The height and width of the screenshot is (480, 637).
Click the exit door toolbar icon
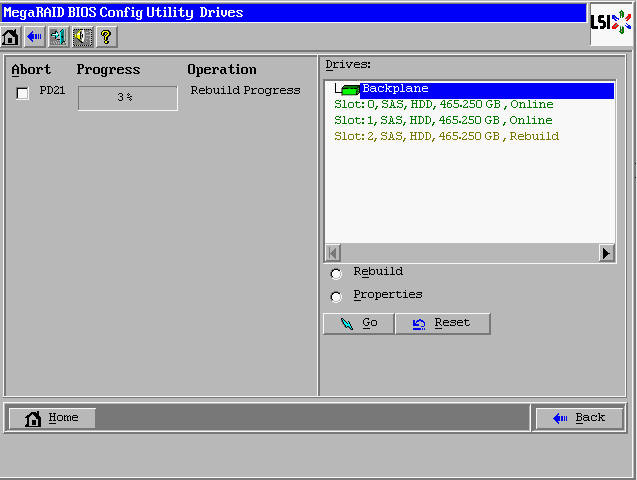(x=58, y=37)
